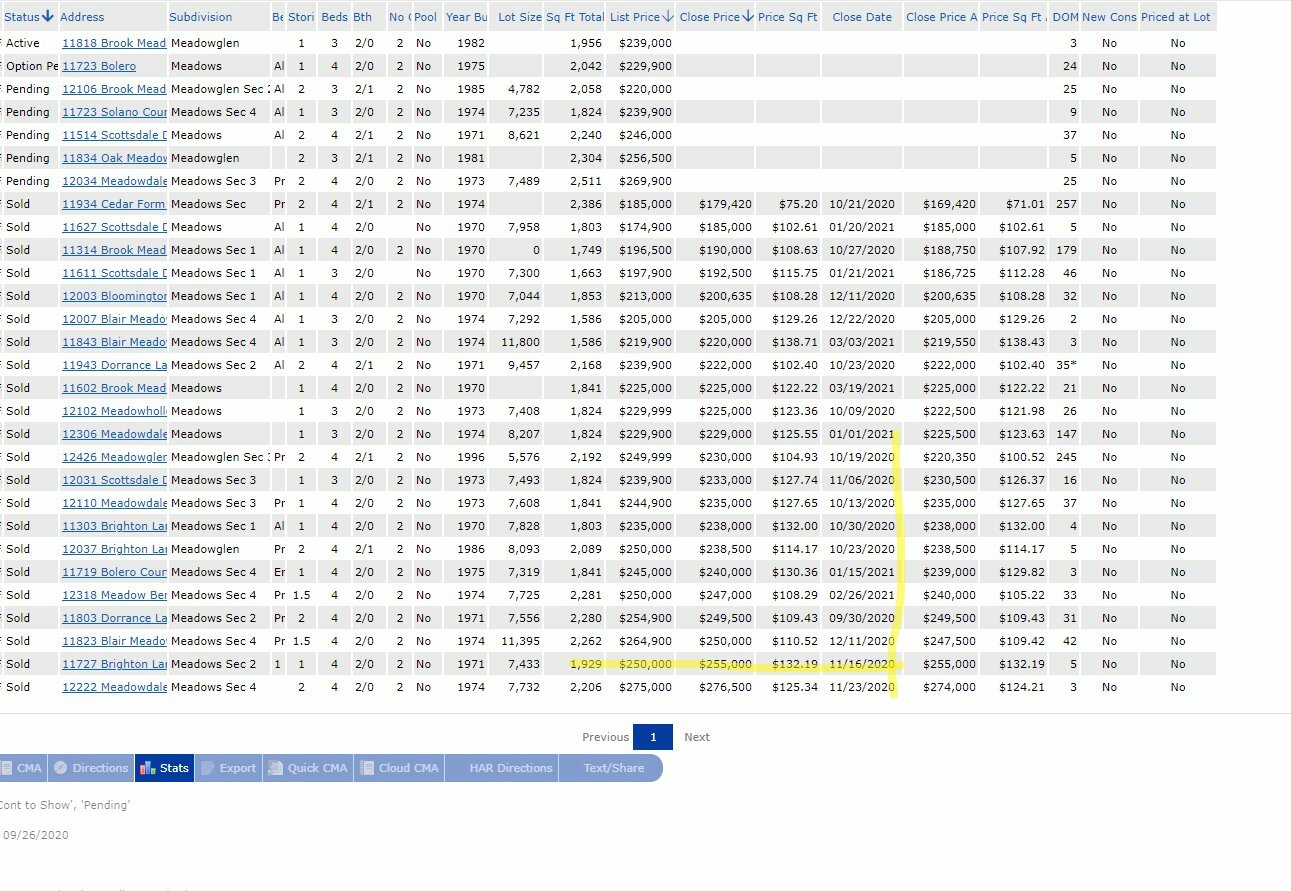Click the Directions compass icon

61,768
